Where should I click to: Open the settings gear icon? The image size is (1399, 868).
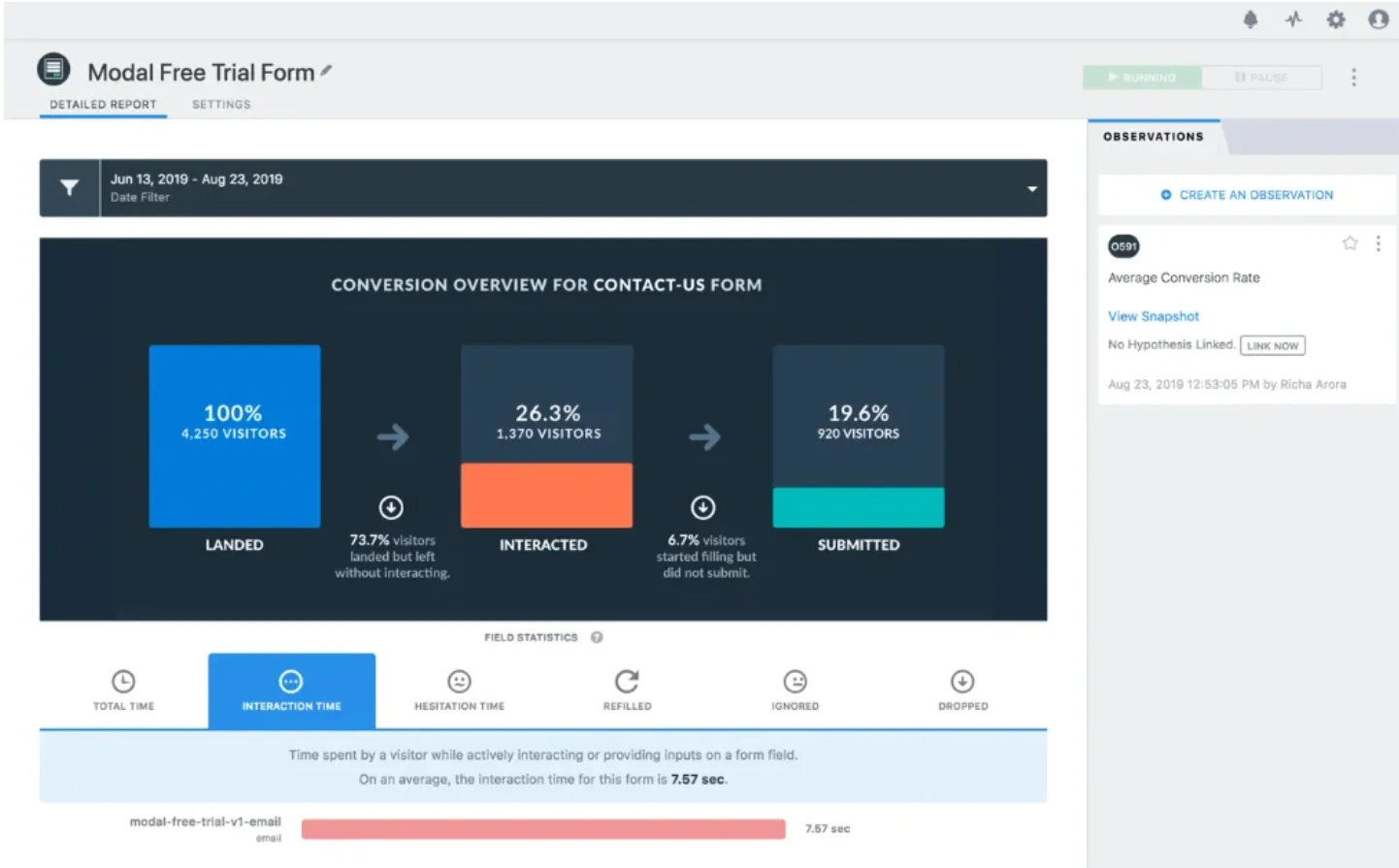(x=1336, y=19)
